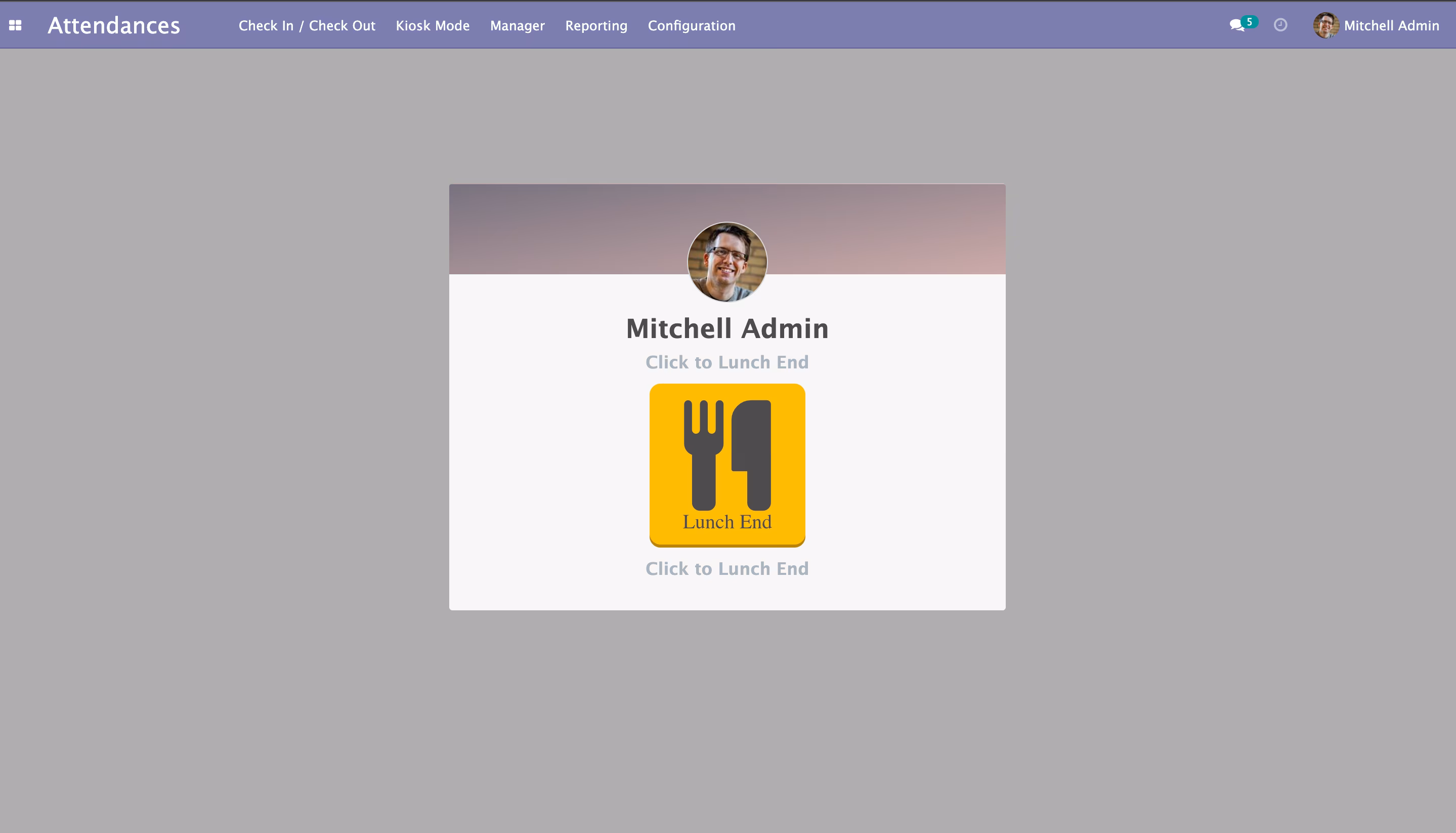The image size is (1456, 833).
Task: Expand the Manager menu
Action: 517,26
